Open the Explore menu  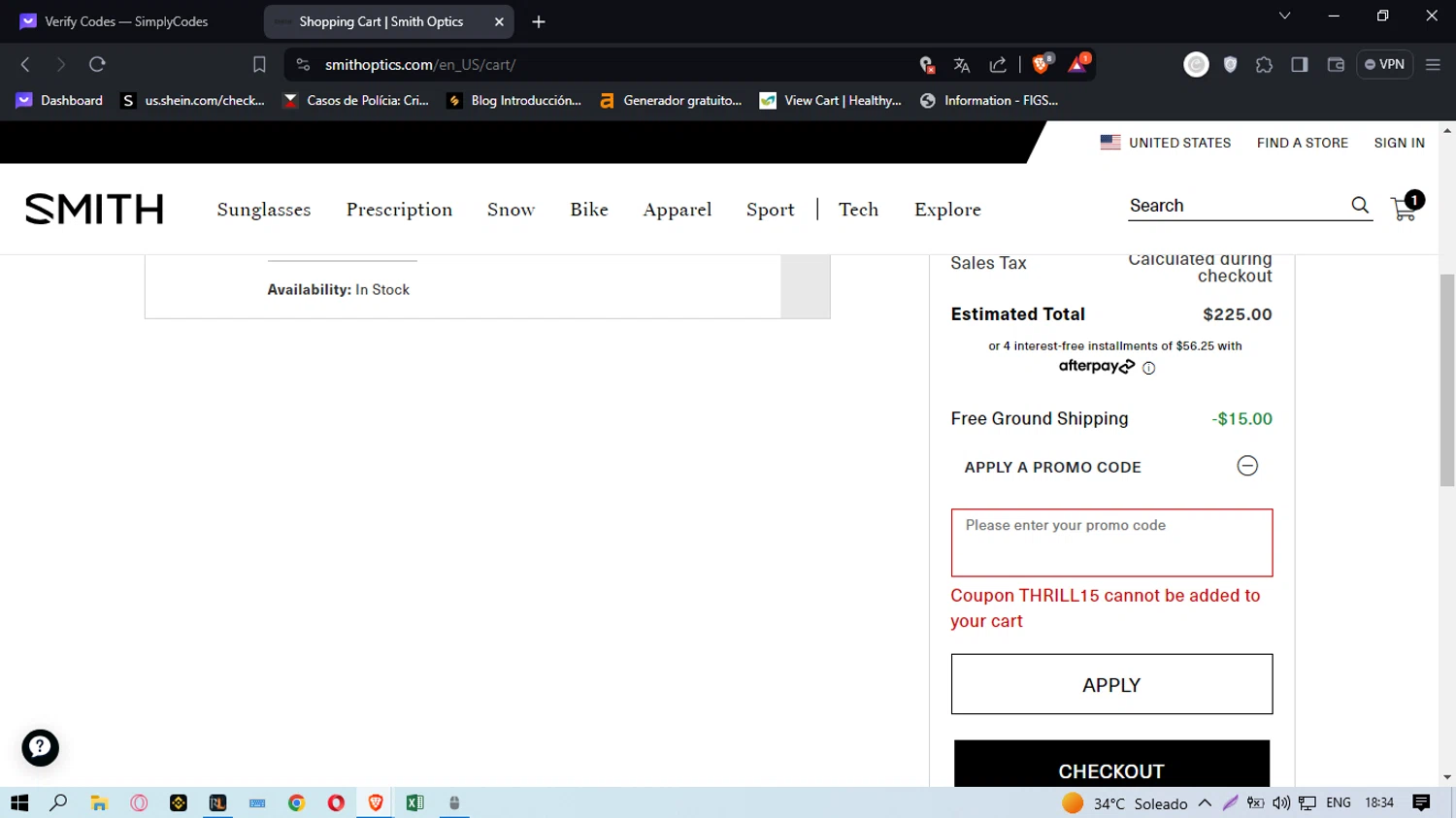[947, 210]
